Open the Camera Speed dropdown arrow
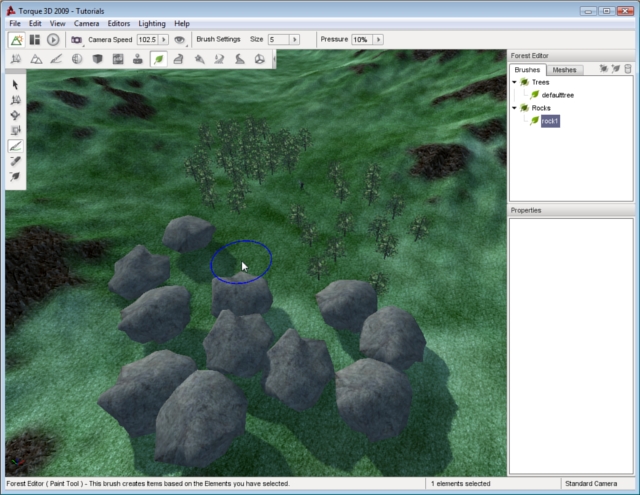640x495 pixels. pos(163,39)
